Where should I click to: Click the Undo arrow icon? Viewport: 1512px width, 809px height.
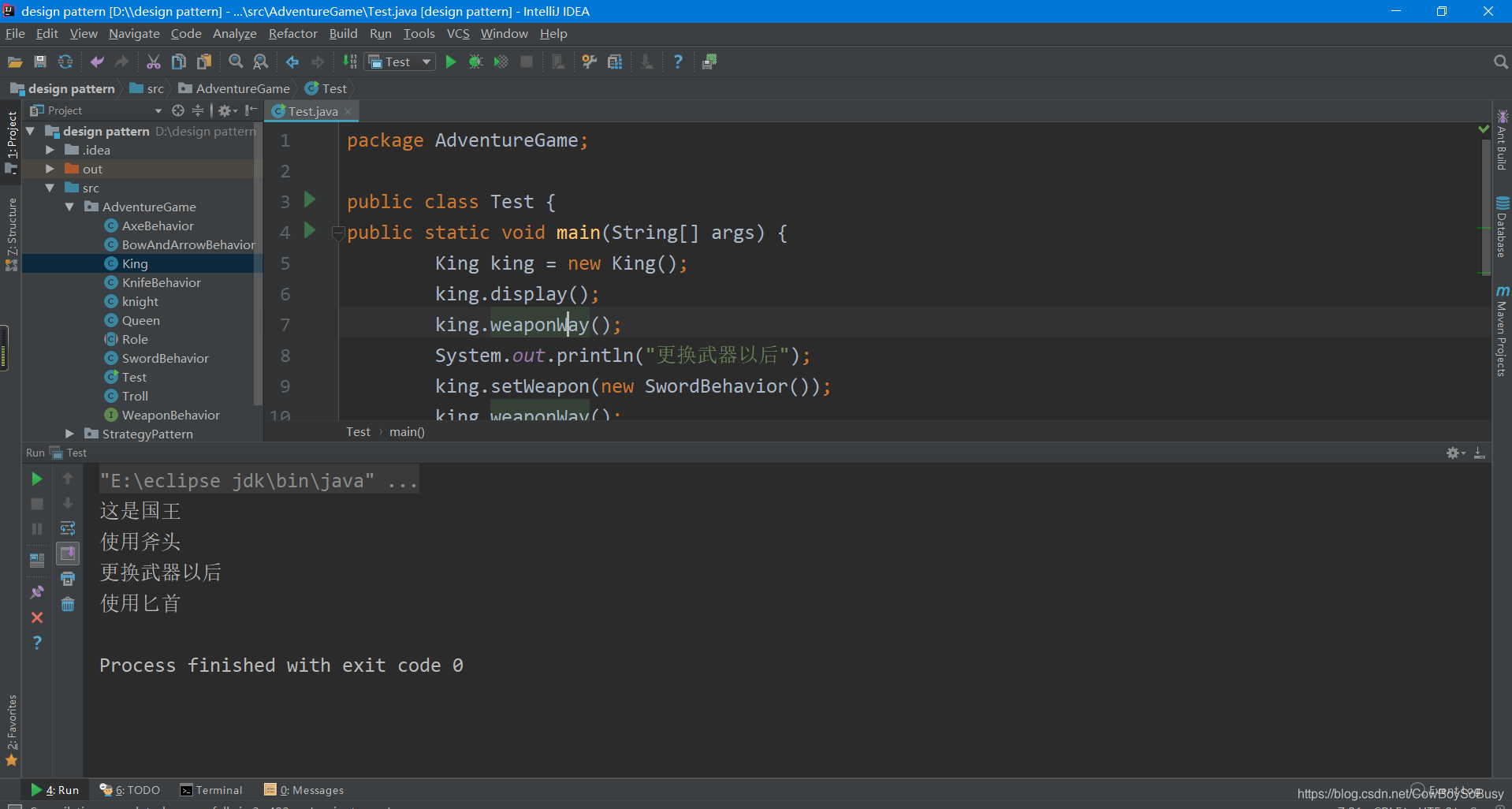(x=97, y=62)
